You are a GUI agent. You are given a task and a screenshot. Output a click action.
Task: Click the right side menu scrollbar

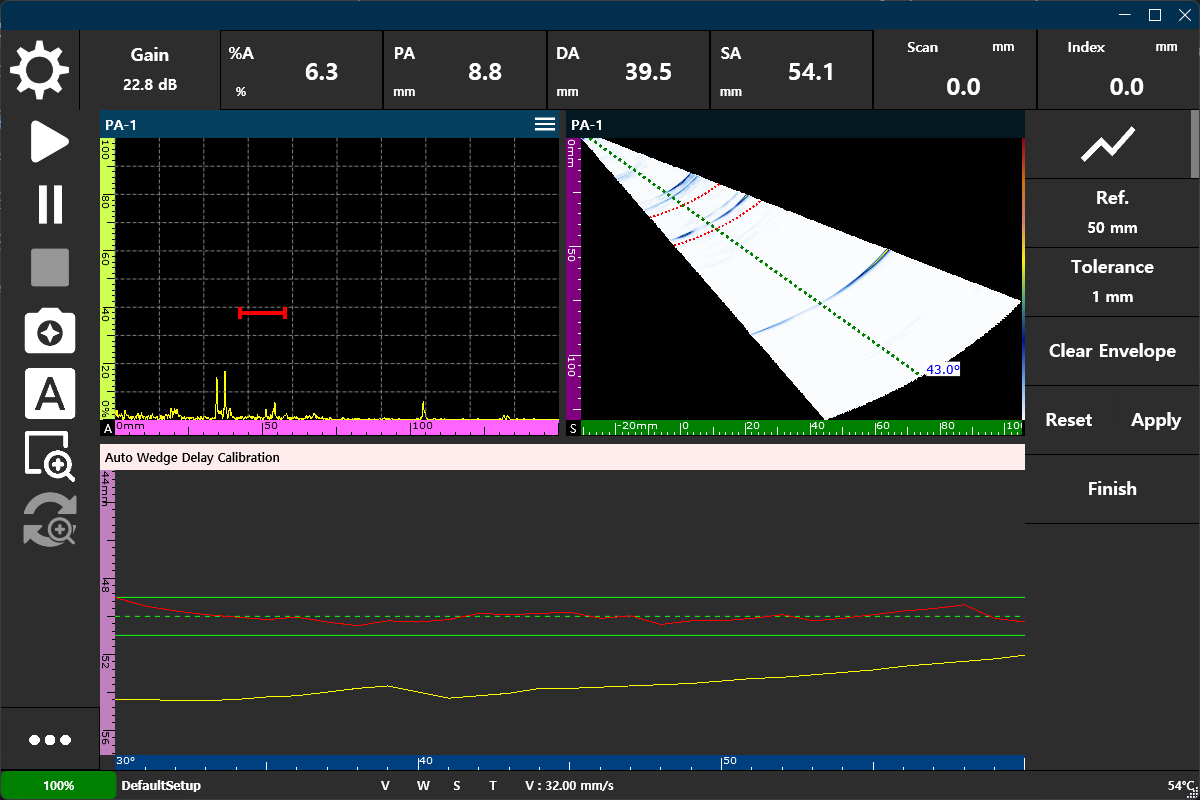(x=1195, y=144)
